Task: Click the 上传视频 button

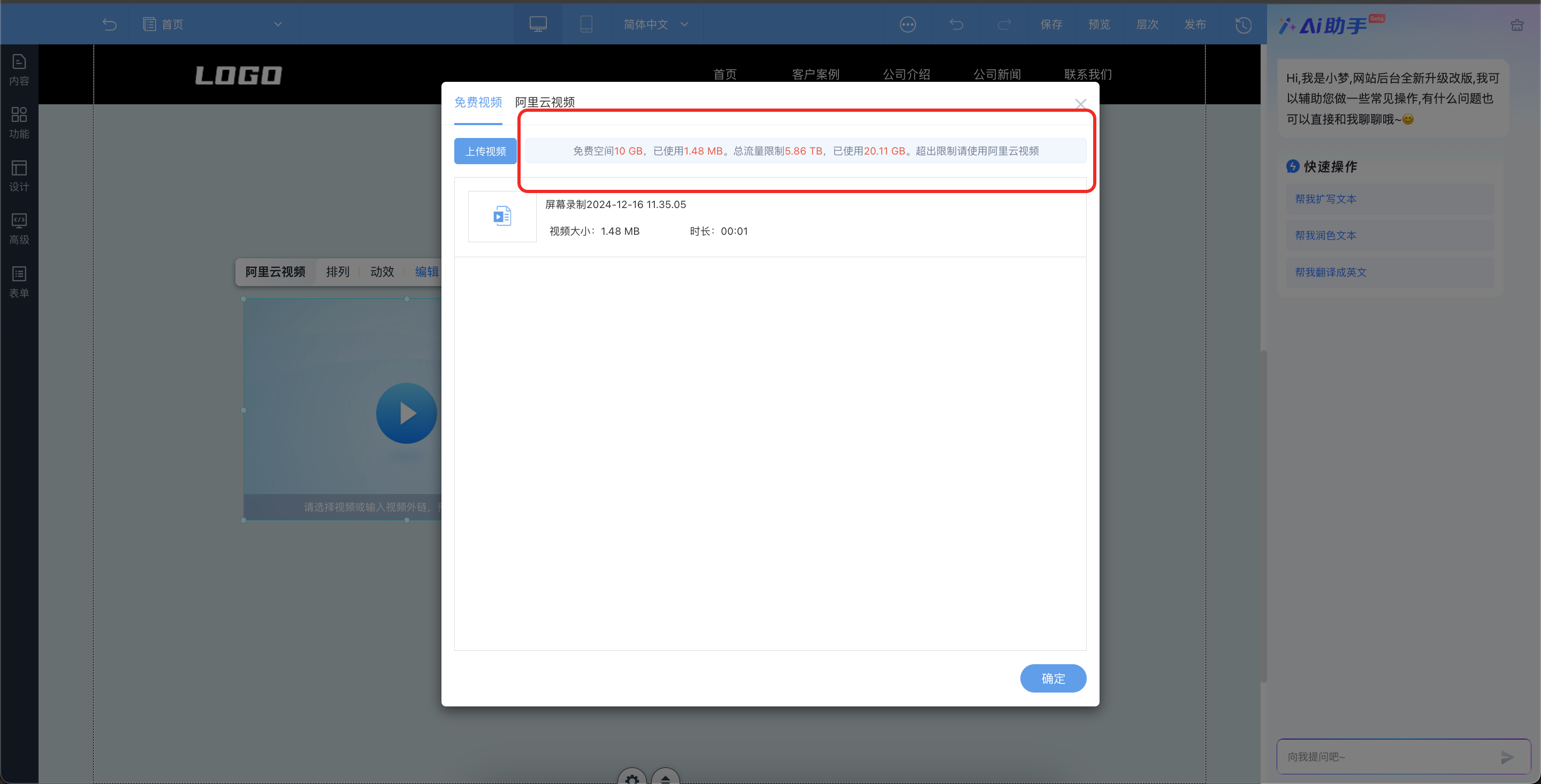Action: tap(485, 151)
